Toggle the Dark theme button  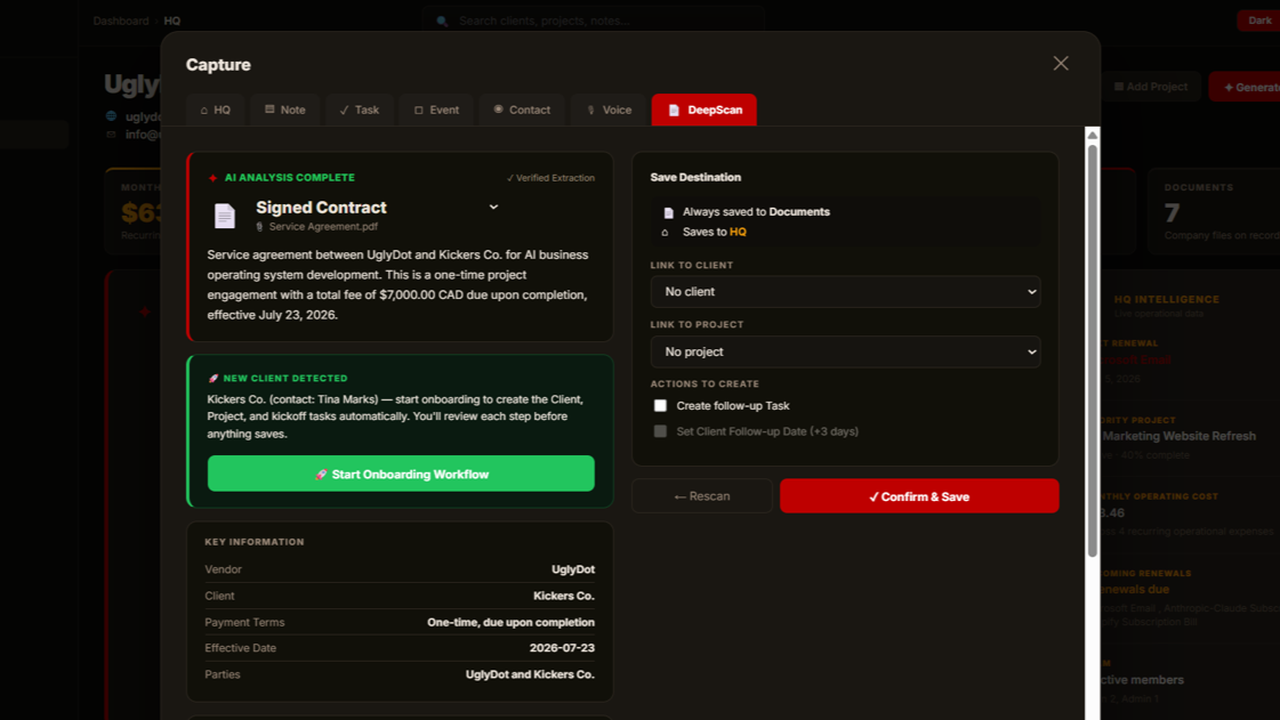(x=1259, y=20)
